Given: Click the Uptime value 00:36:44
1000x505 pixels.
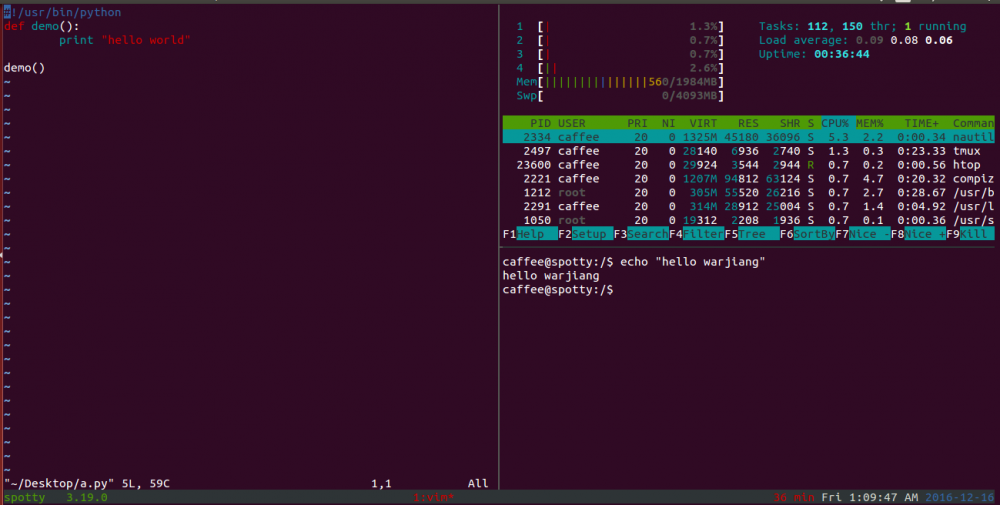Looking at the screenshot, I should [x=842, y=54].
